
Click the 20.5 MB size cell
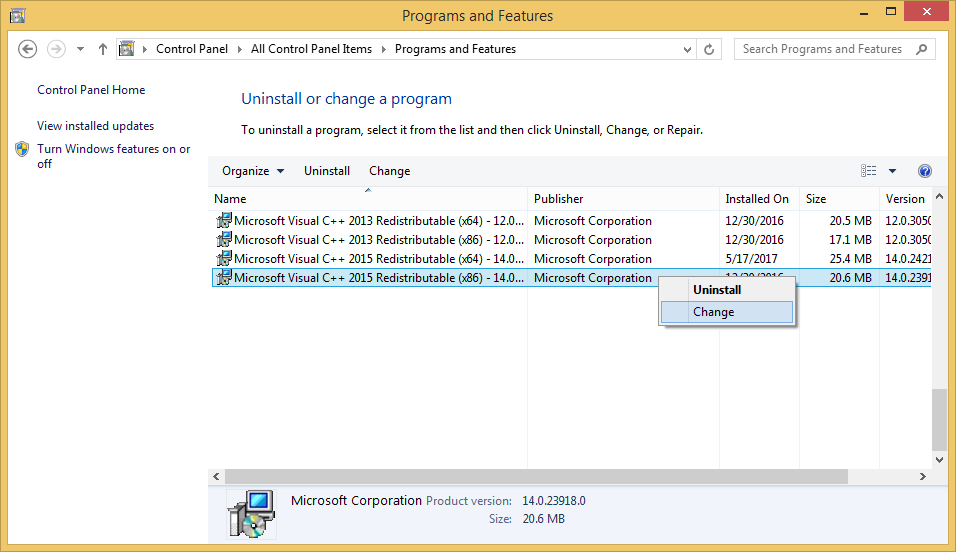(x=850, y=221)
